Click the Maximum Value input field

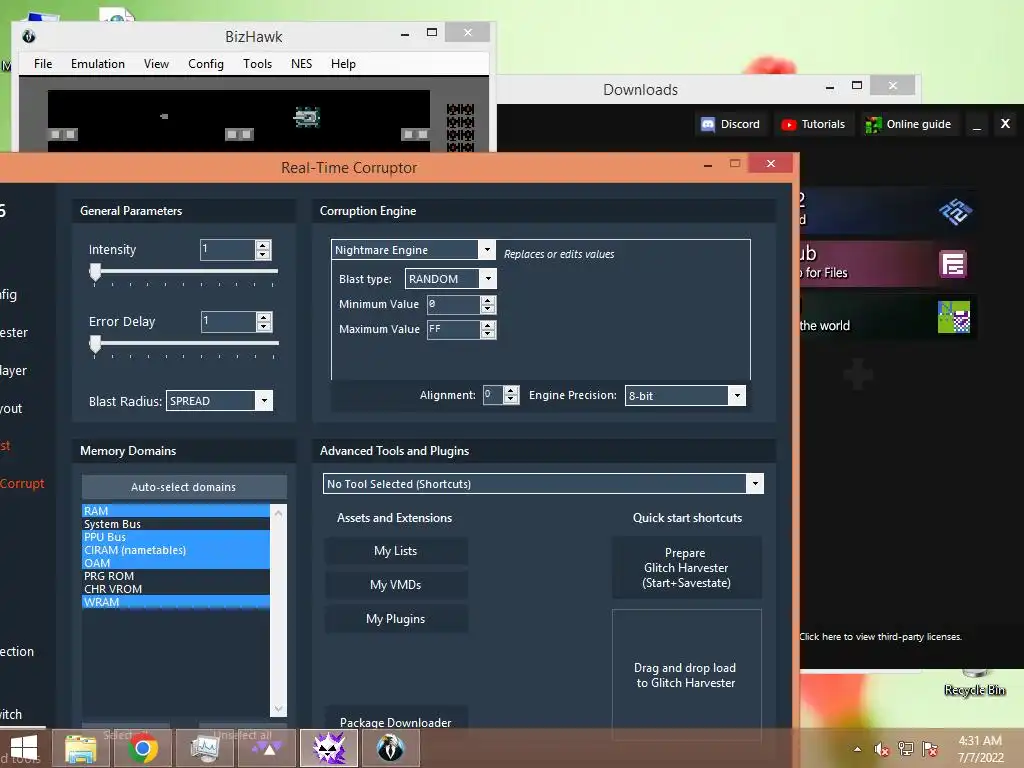pyautogui.click(x=454, y=330)
